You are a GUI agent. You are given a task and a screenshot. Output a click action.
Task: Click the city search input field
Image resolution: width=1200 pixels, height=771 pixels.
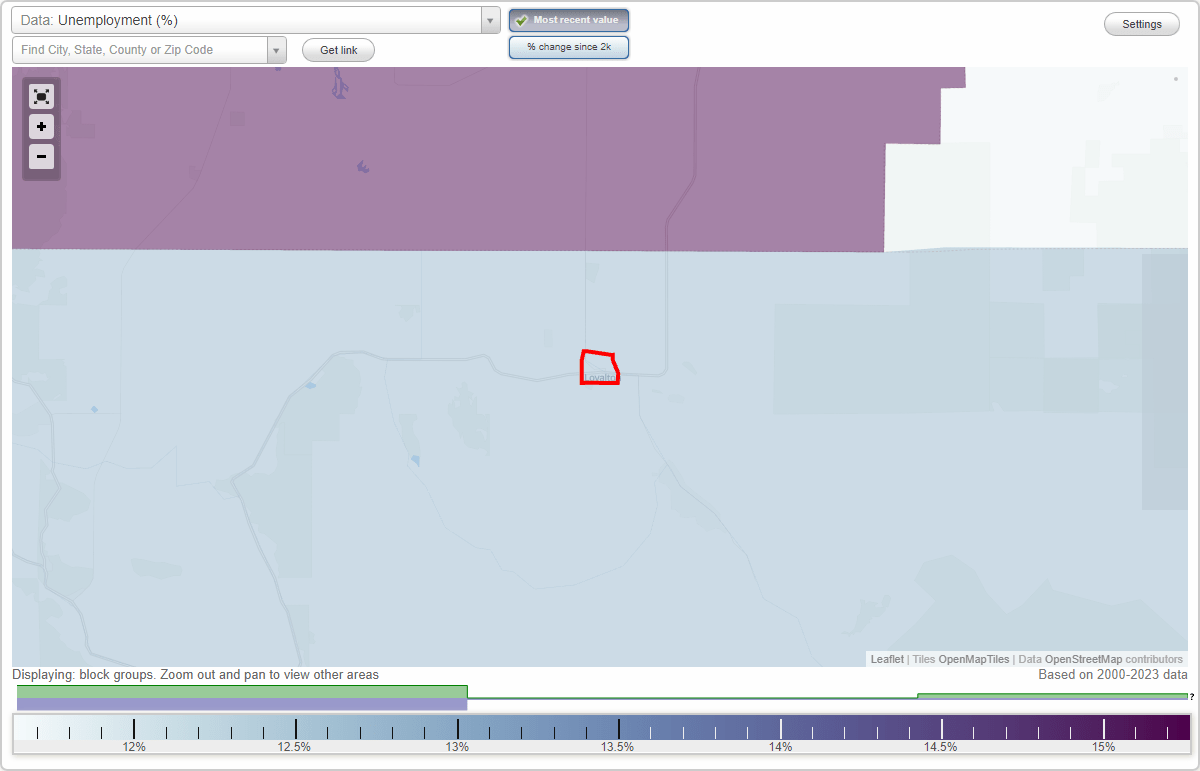[x=140, y=49]
